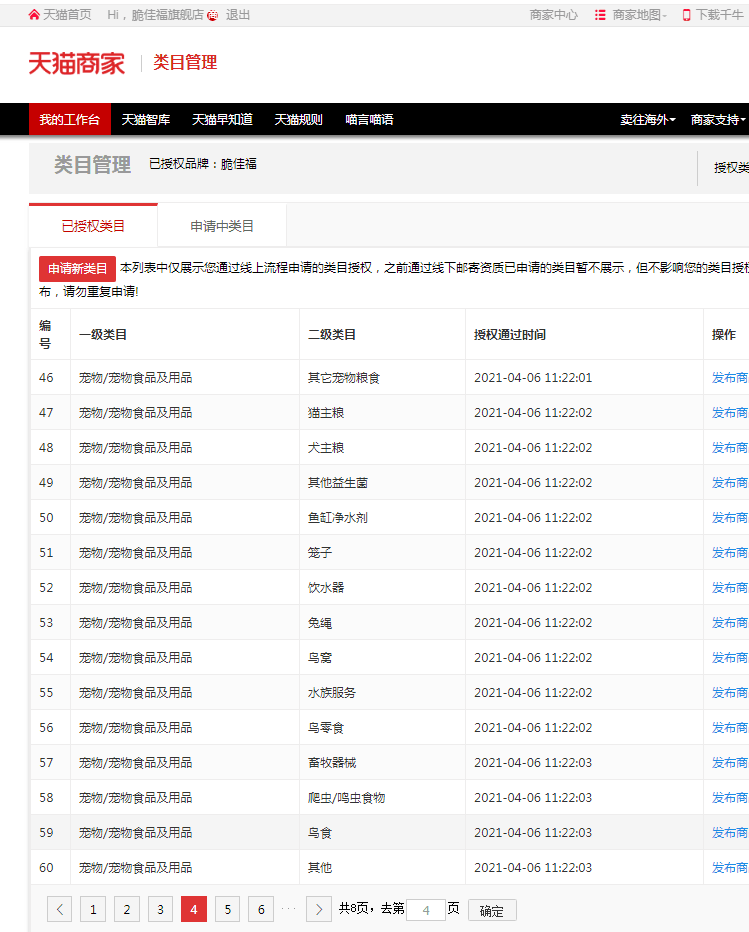Click 发布商 link in row 60
The height and width of the screenshot is (932, 749).
point(730,868)
